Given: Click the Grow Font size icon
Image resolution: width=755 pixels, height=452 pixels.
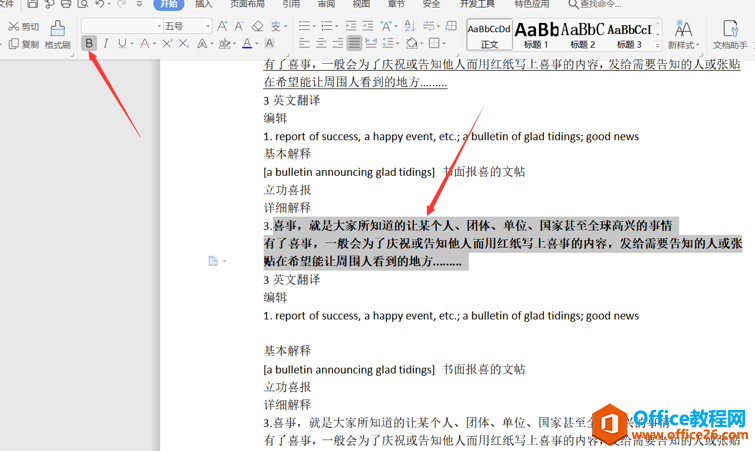Looking at the screenshot, I should tap(222, 26).
